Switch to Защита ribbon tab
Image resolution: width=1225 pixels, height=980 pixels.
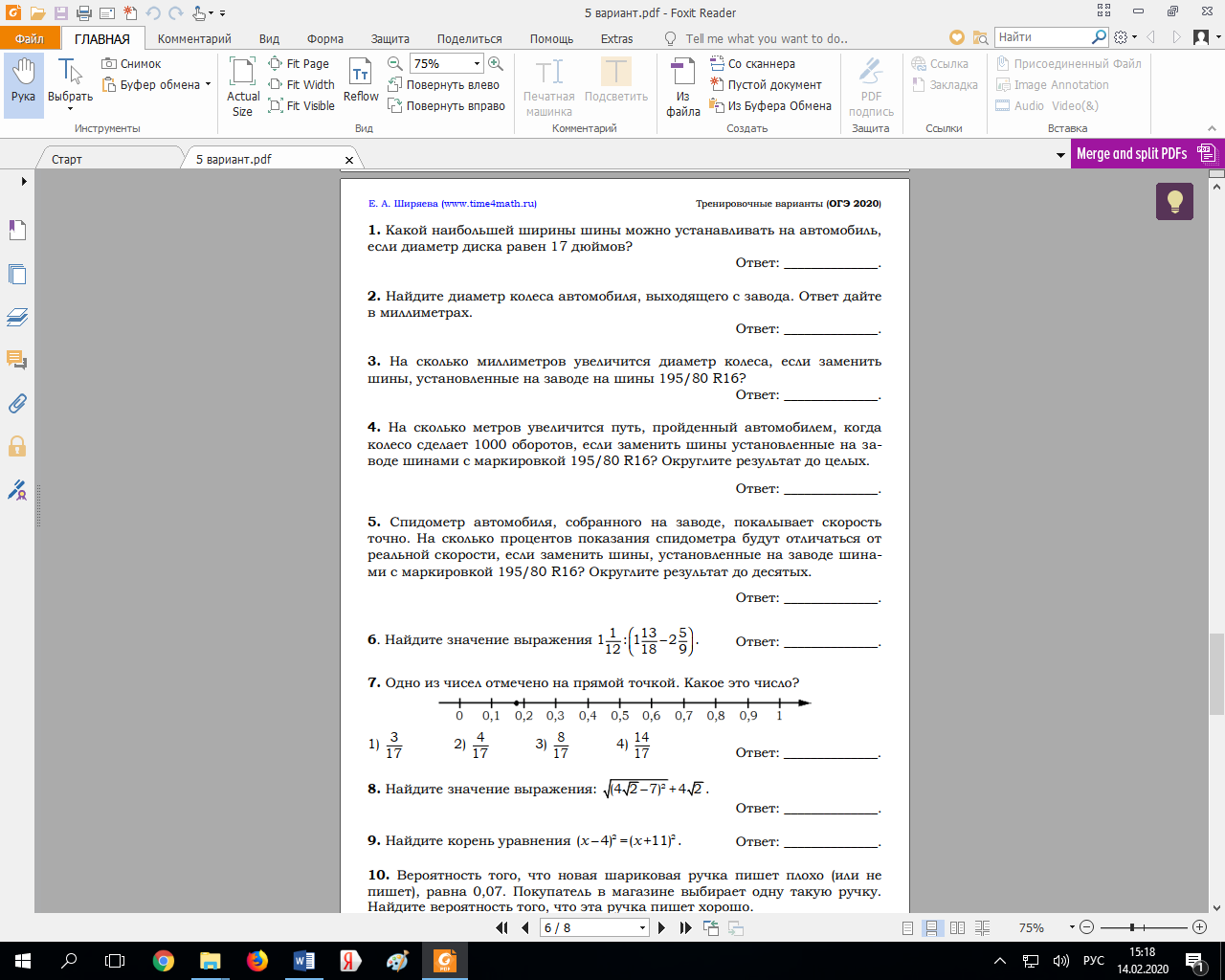[390, 38]
